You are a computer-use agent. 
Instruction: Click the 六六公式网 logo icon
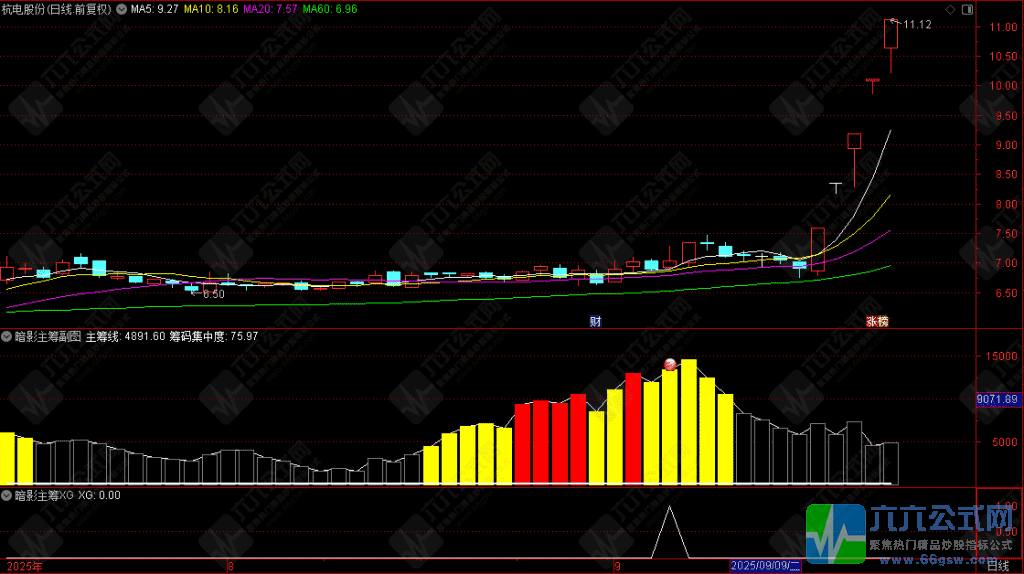point(835,534)
